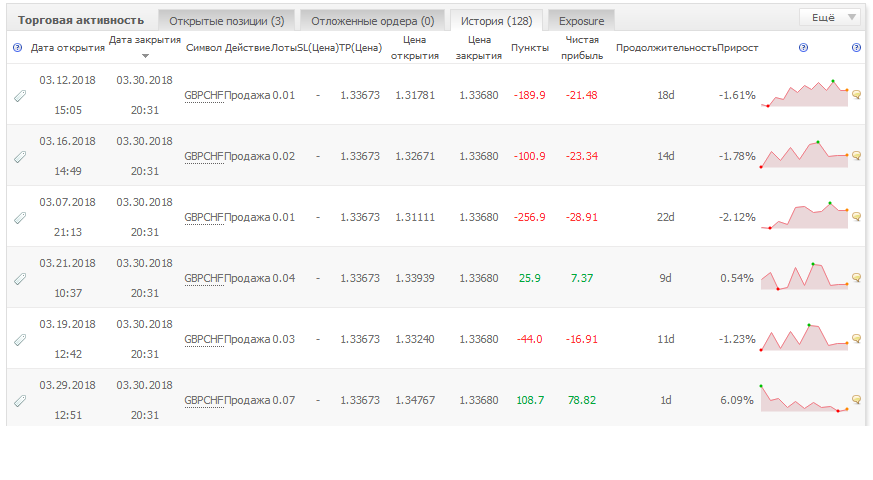Viewport: 873px width, 480px height.
Task: Sort by Продолжительность column header
Action: pos(666,48)
